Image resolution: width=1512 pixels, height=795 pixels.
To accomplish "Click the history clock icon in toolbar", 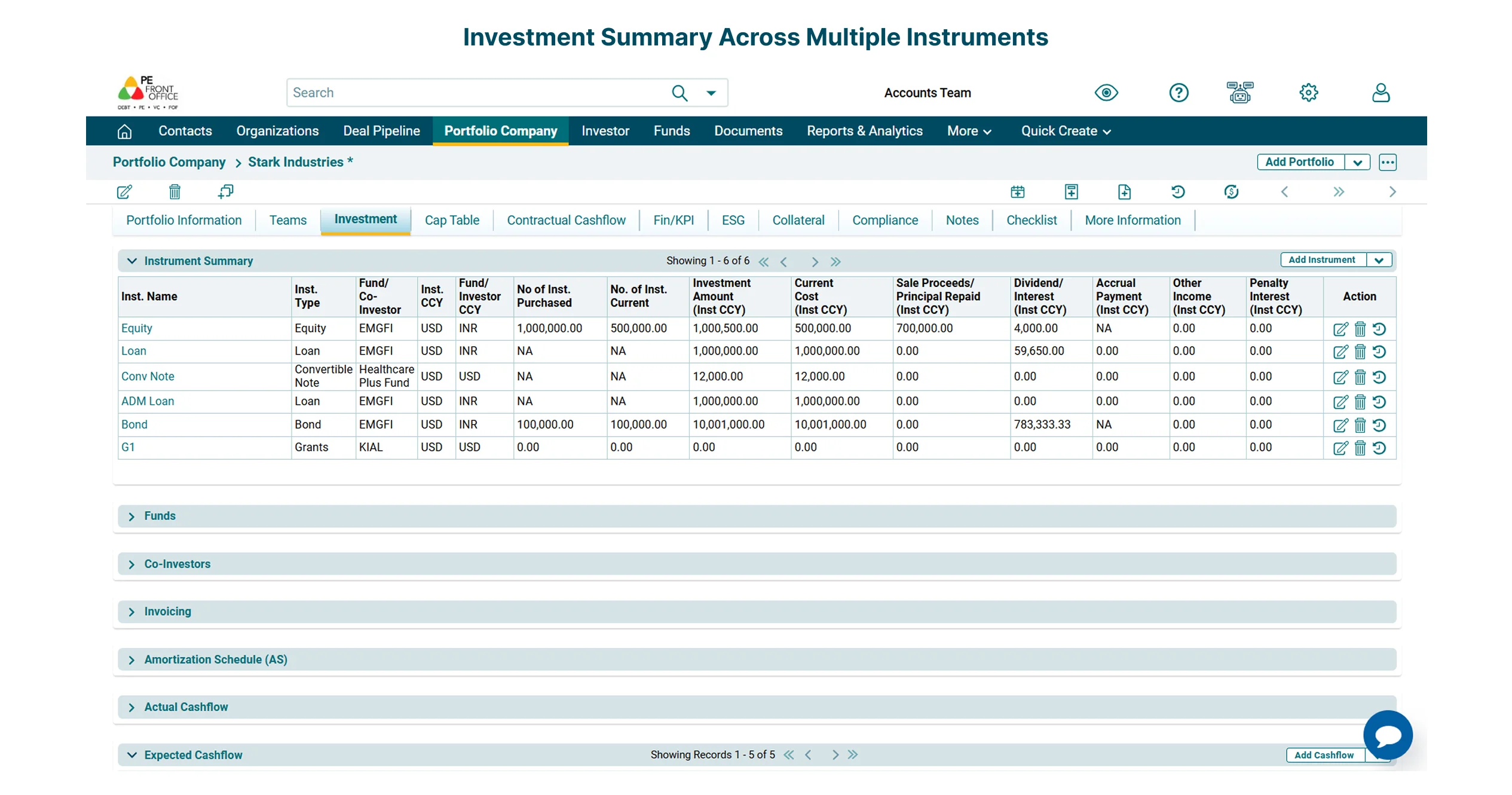I will pos(1178,192).
